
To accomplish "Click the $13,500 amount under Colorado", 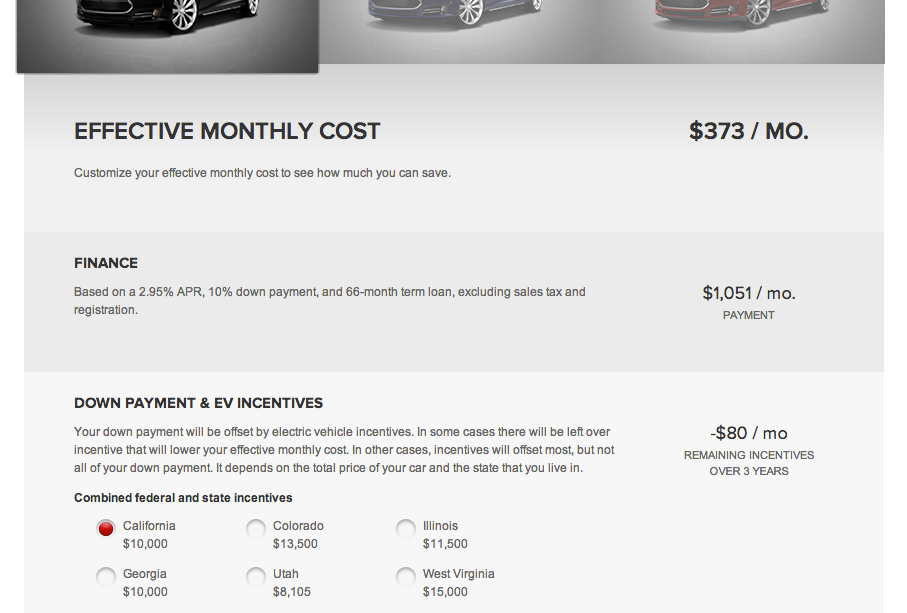I will [295, 544].
